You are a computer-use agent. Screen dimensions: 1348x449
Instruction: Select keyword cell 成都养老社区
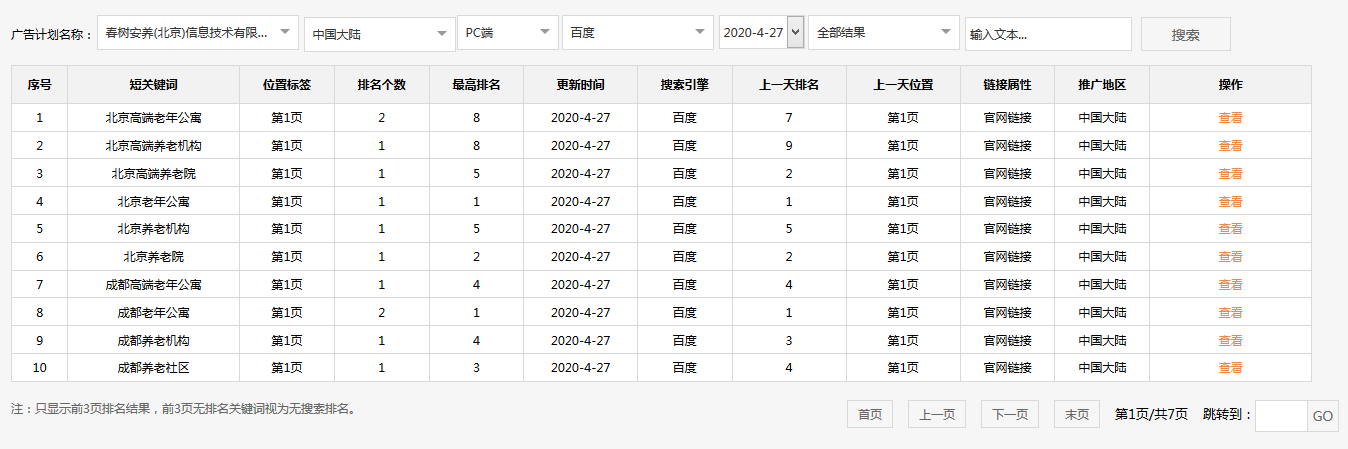(154, 368)
